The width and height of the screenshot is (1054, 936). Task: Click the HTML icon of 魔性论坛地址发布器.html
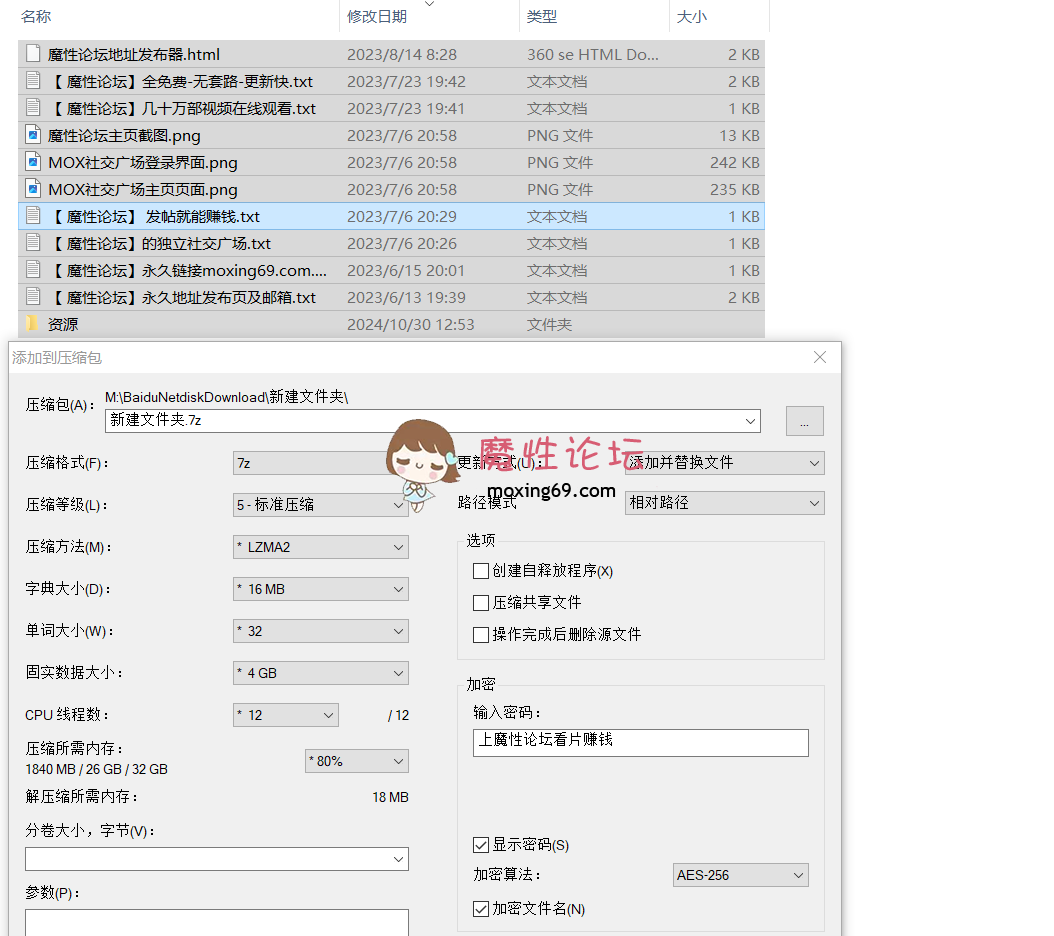(x=31, y=54)
